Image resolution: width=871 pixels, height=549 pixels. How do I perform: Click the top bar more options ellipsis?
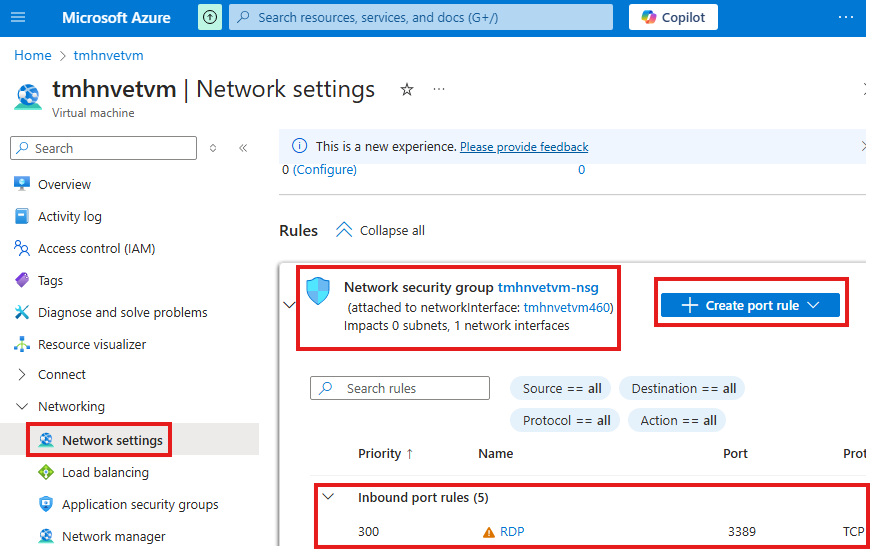coord(845,17)
